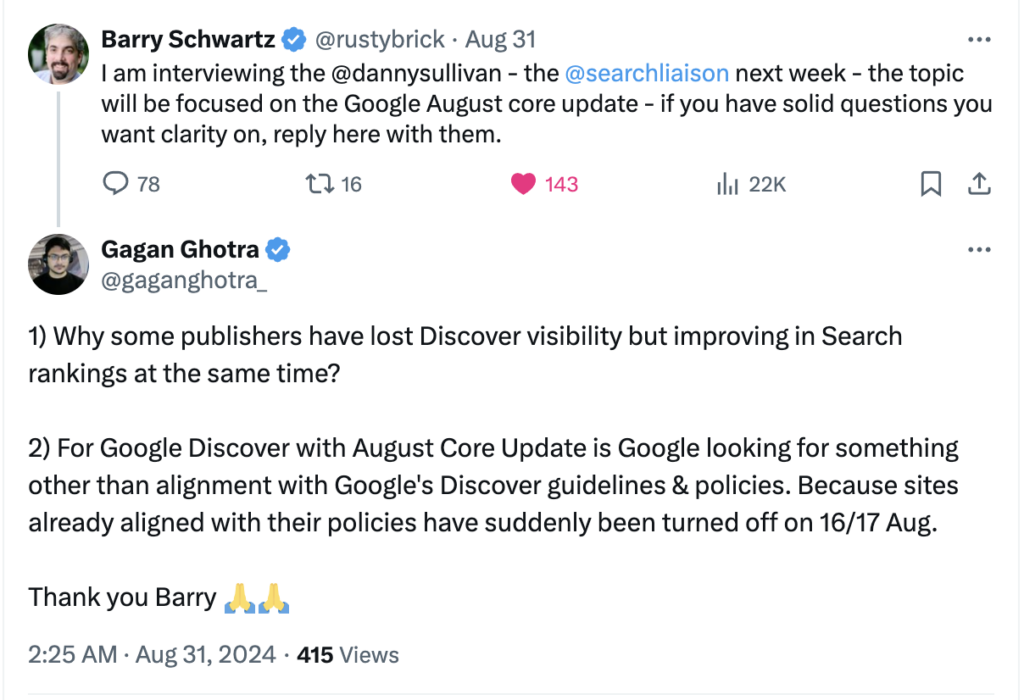Screen dimensions: 1024x700
Task: View analytics icon showing 22K views
Action: tap(727, 184)
